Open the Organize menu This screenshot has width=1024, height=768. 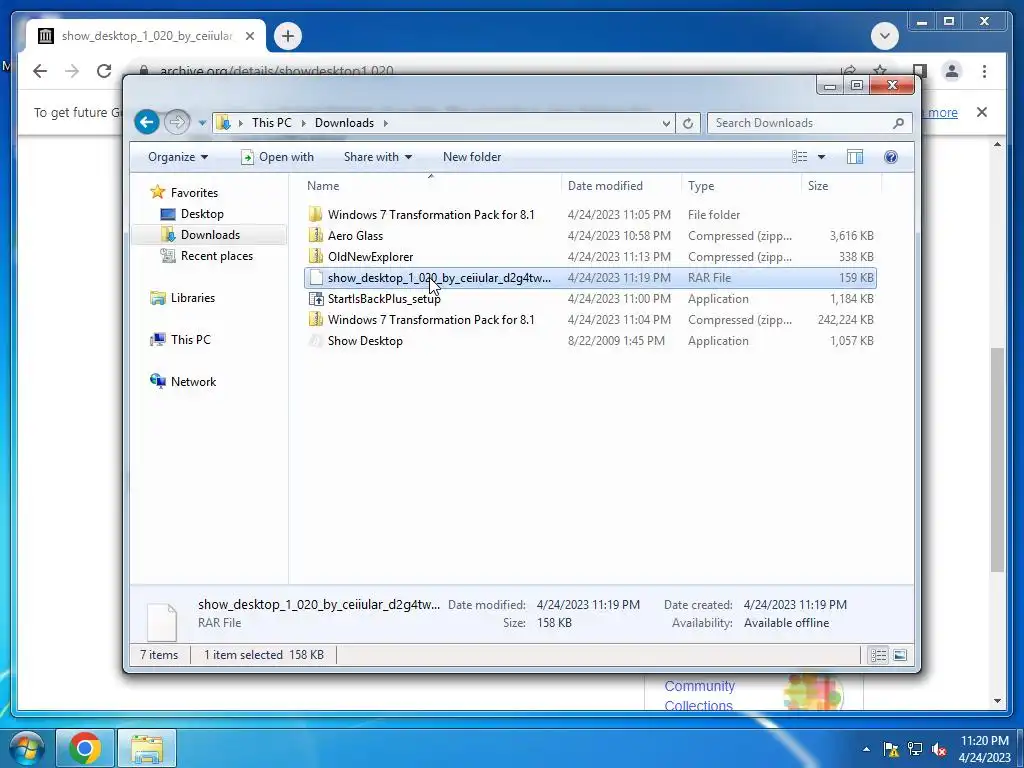178,157
